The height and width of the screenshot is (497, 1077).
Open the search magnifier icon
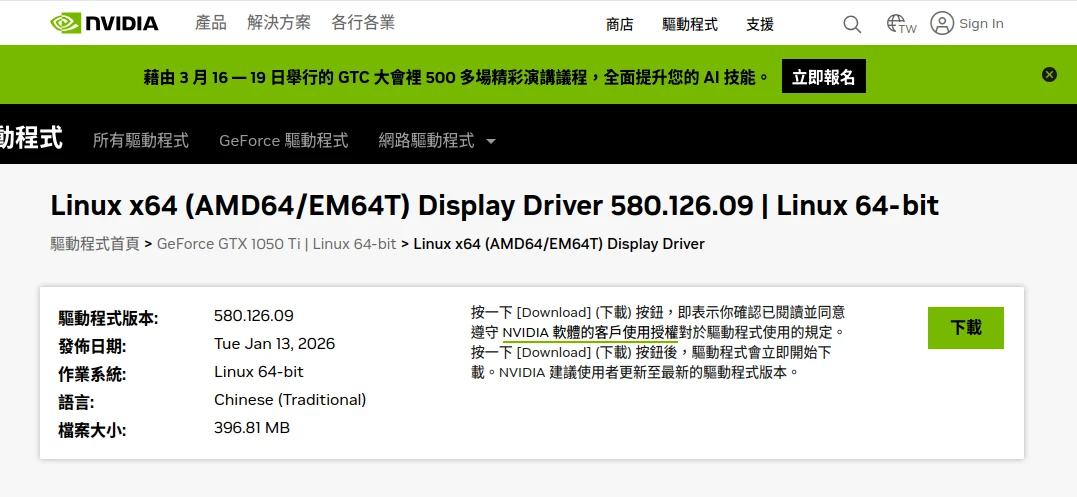coord(852,24)
